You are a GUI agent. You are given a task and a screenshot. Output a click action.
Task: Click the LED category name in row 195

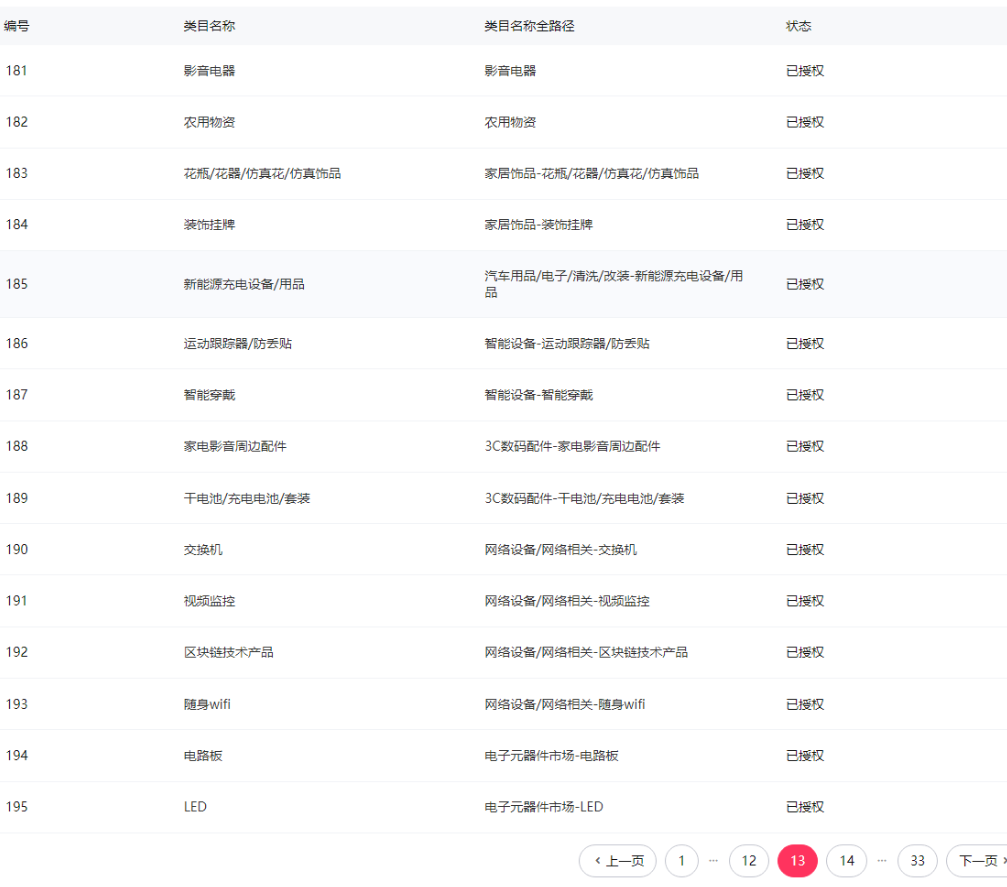tap(195, 807)
